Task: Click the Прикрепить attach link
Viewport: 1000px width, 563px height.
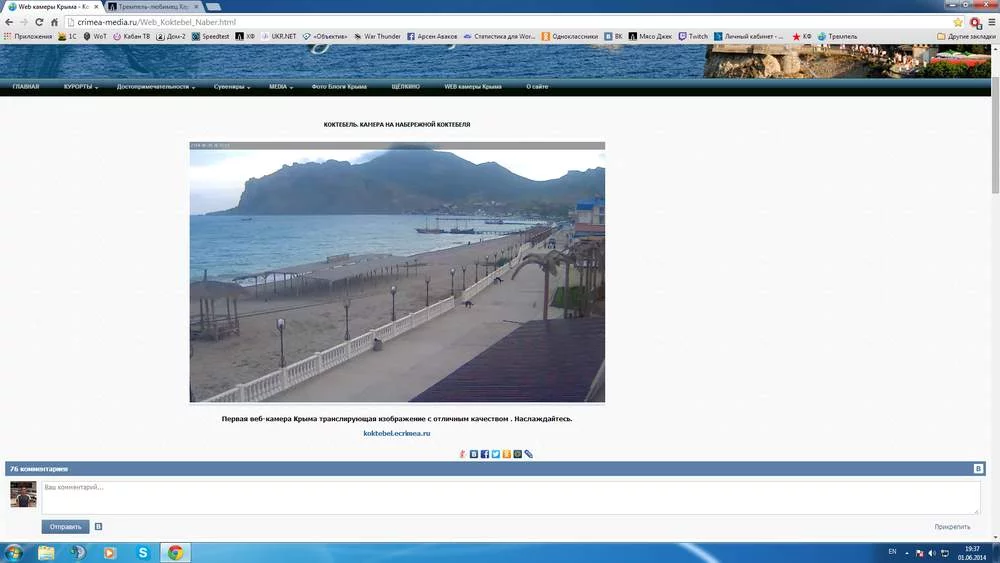Action: [952, 526]
